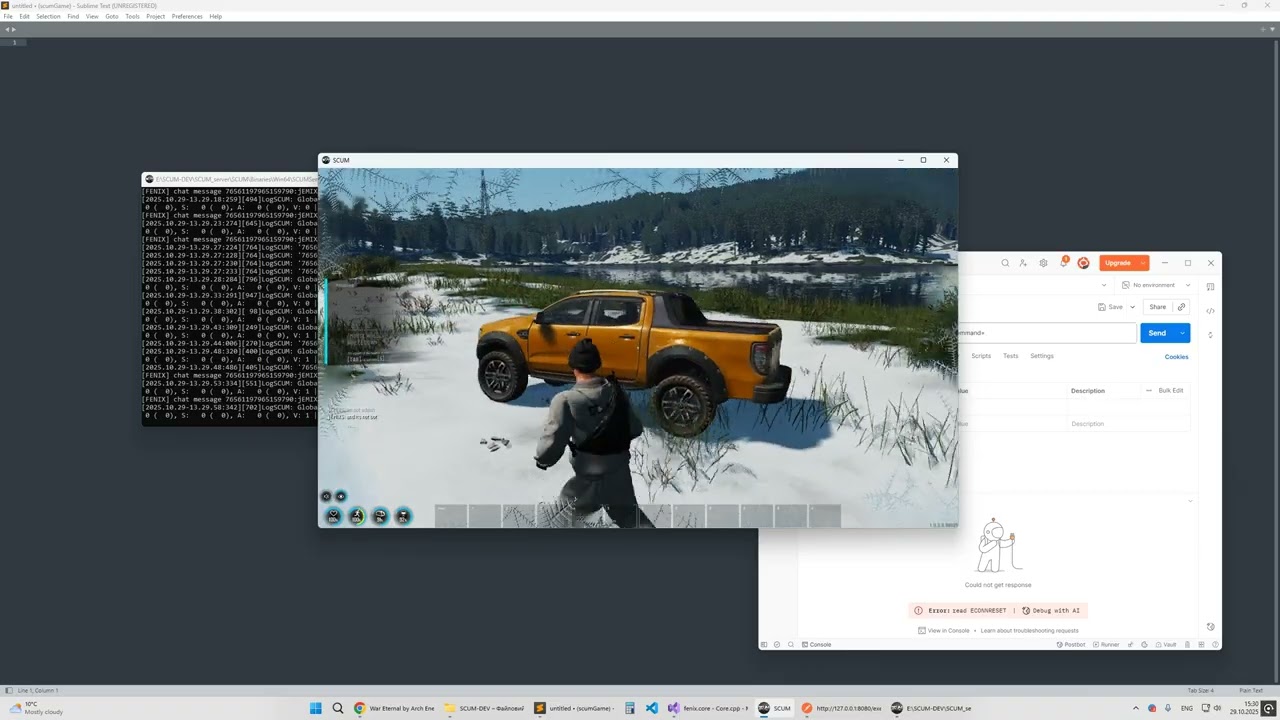Click Debug with AI

pos(1051,610)
